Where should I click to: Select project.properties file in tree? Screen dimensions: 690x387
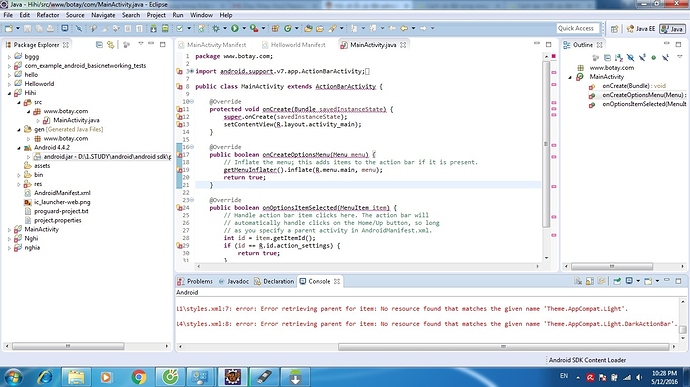coord(58,220)
